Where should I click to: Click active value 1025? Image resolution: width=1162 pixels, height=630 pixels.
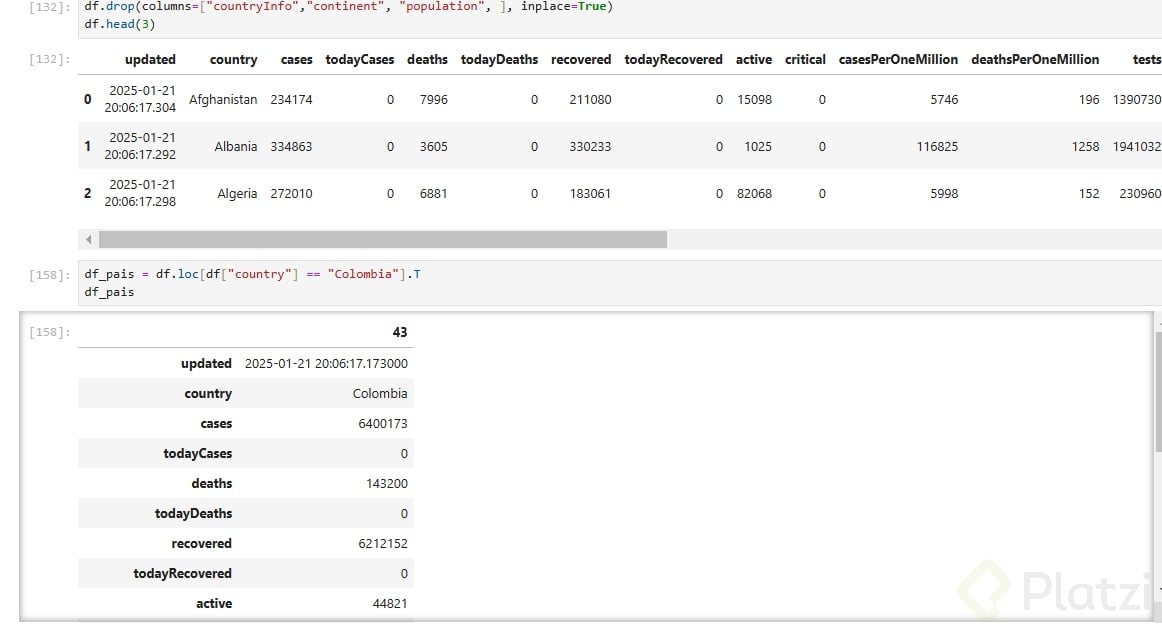click(x=758, y=147)
